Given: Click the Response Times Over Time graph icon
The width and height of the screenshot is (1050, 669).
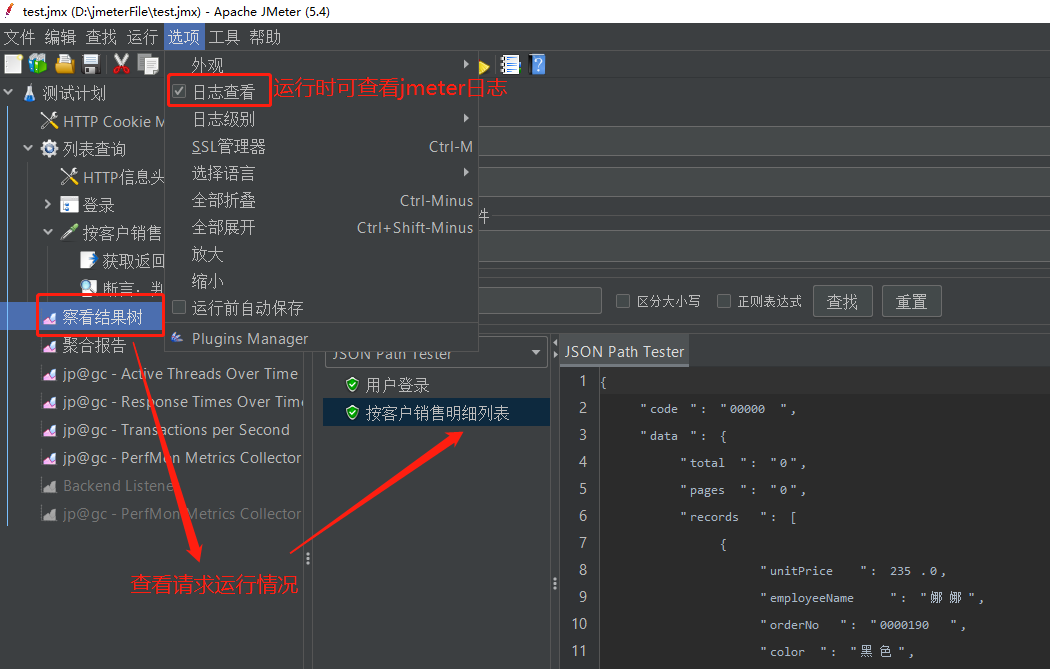Looking at the screenshot, I should 50,402.
